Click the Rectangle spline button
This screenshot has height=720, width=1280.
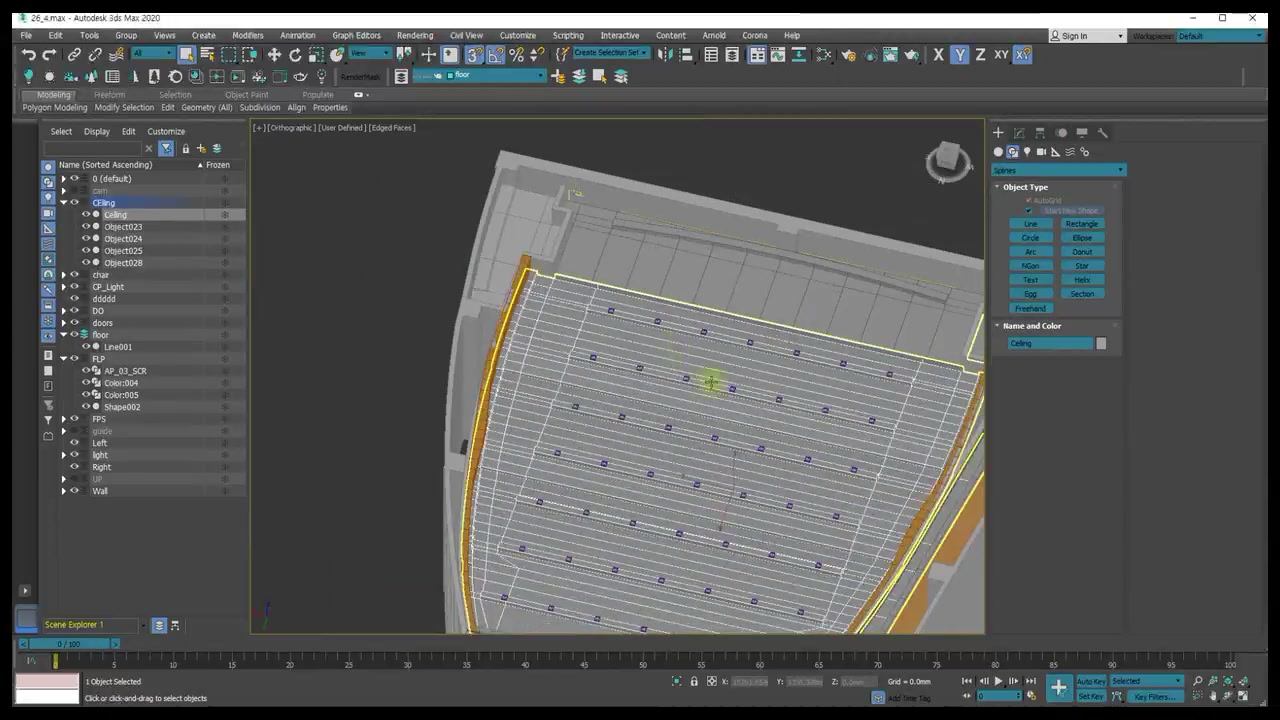point(1081,224)
